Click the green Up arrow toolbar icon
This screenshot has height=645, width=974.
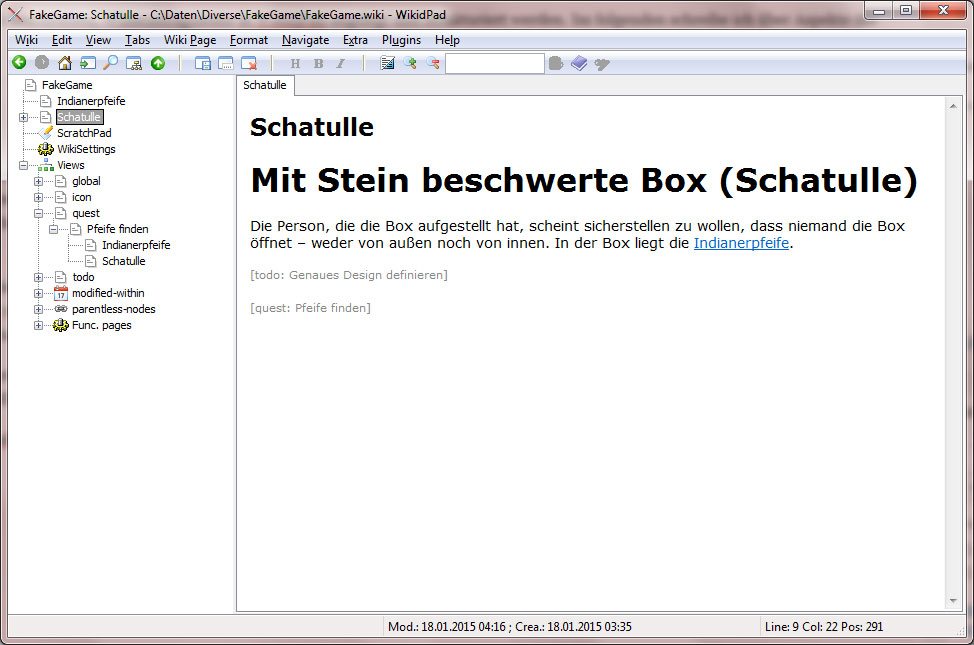[158, 63]
